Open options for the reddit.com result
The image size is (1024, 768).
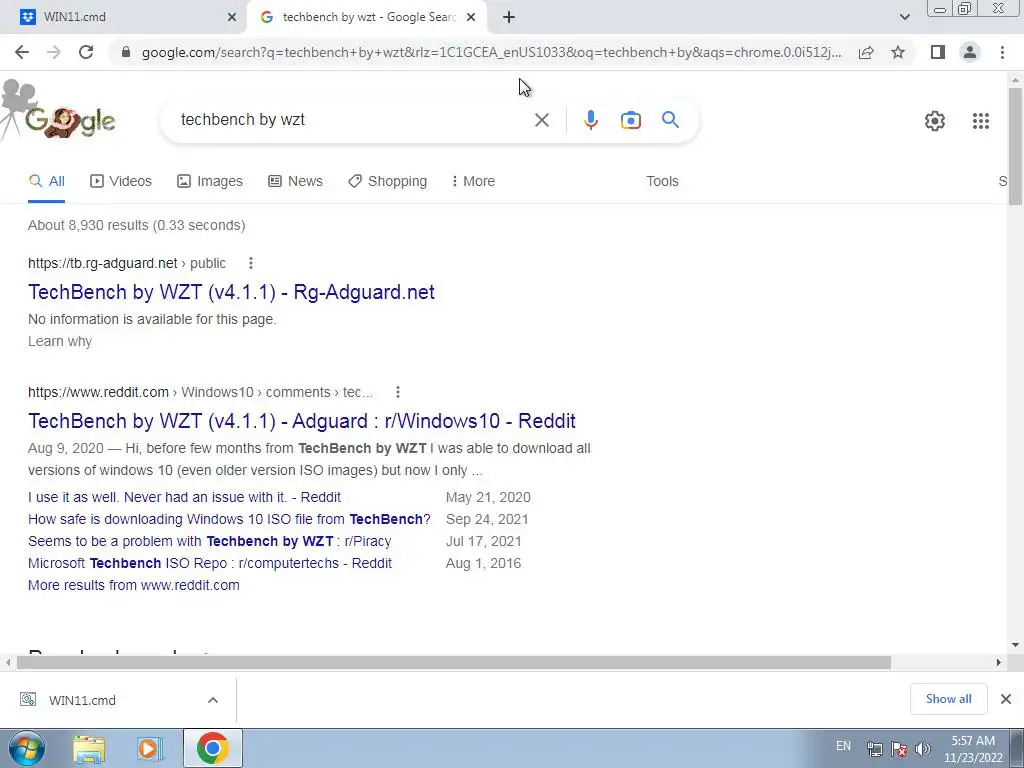[x=398, y=392]
